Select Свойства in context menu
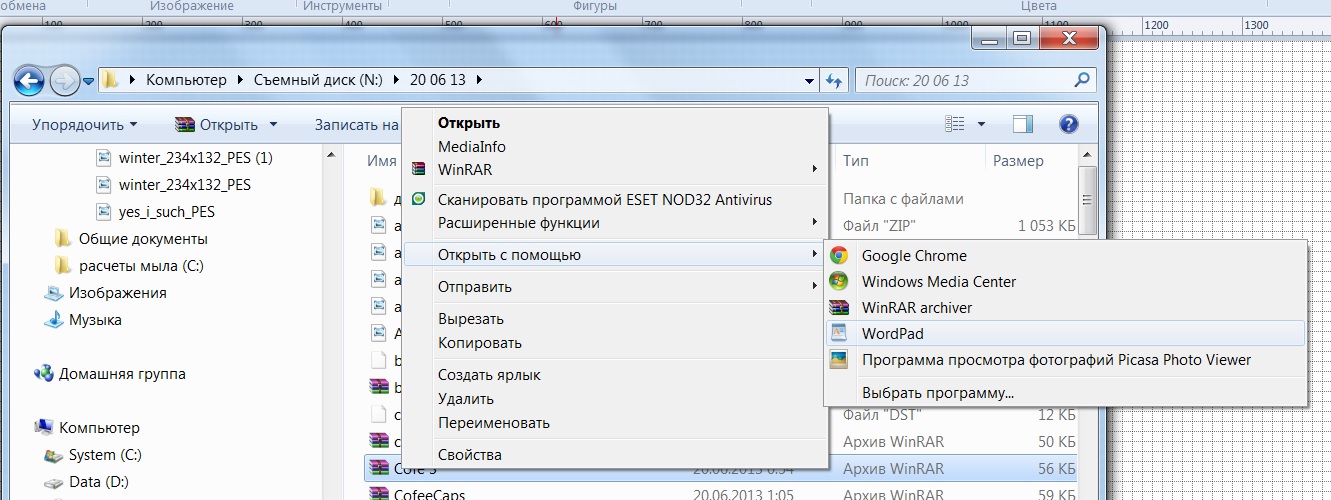This screenshot has width=1331, height=500. (x=469, y=455)
